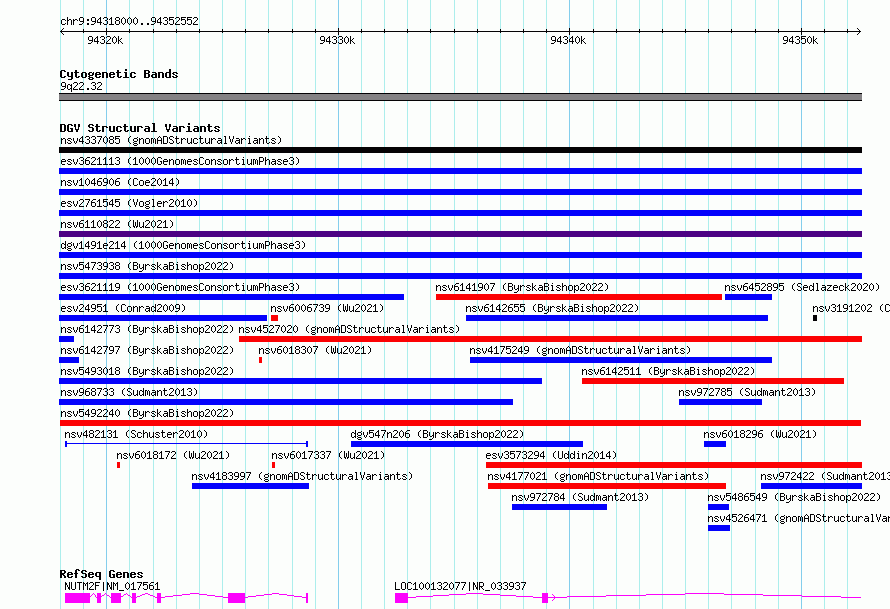Open nsv972784 (Sudmant2013) variant
The width and height of the screenshot is (890, 609).
580,497
